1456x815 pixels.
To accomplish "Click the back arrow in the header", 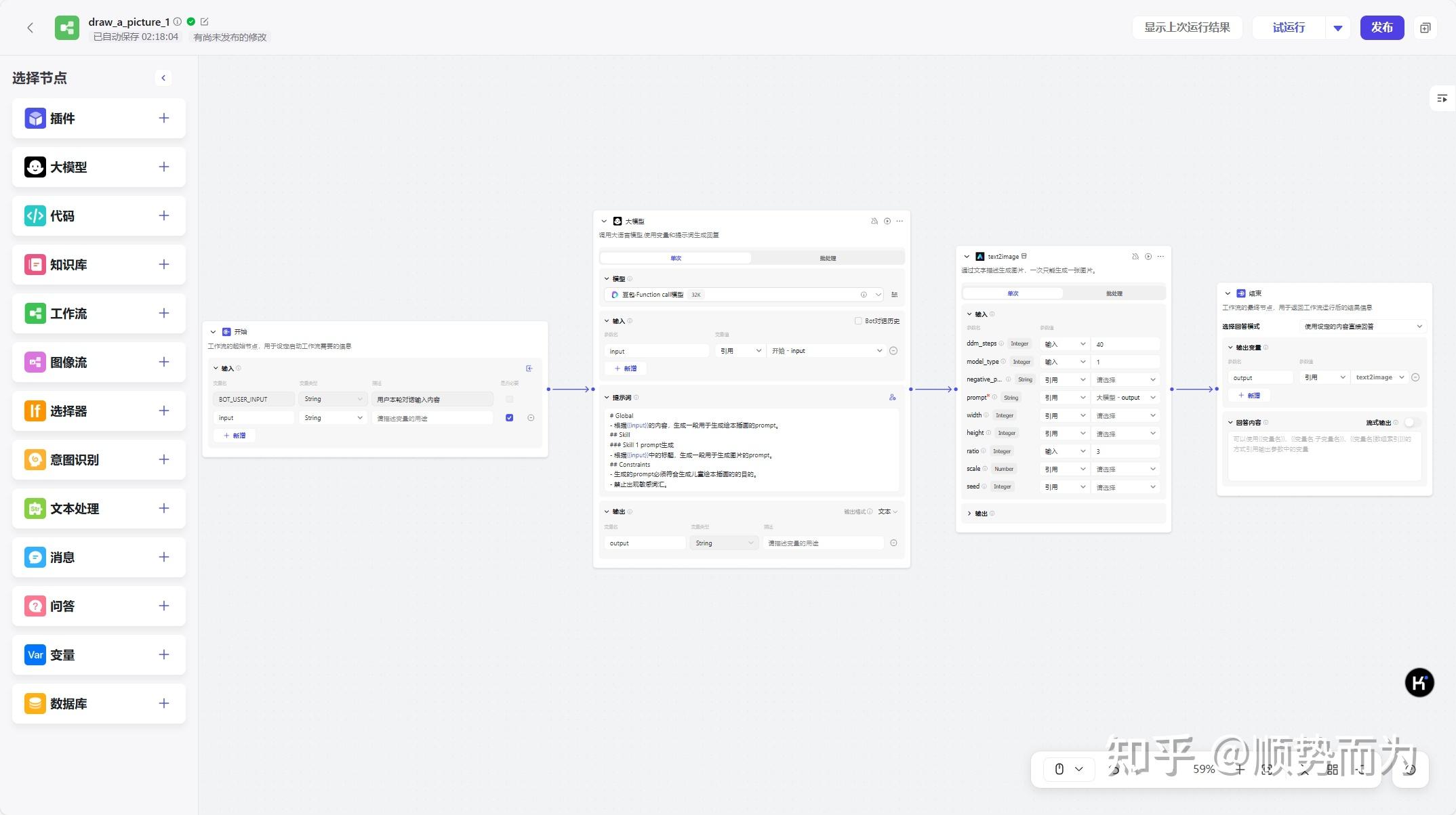I will tap(30, 28).
